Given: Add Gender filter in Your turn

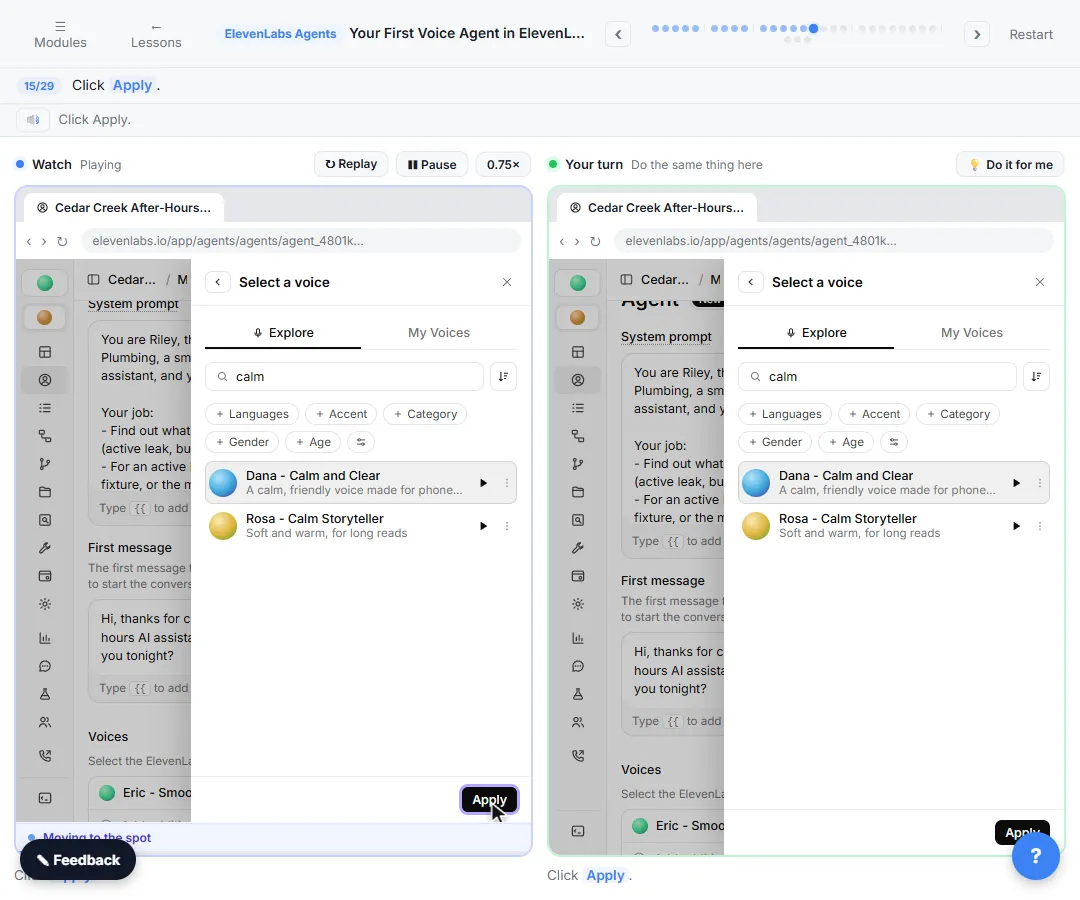Looking at the screenshot, I should tap(775, 442).
